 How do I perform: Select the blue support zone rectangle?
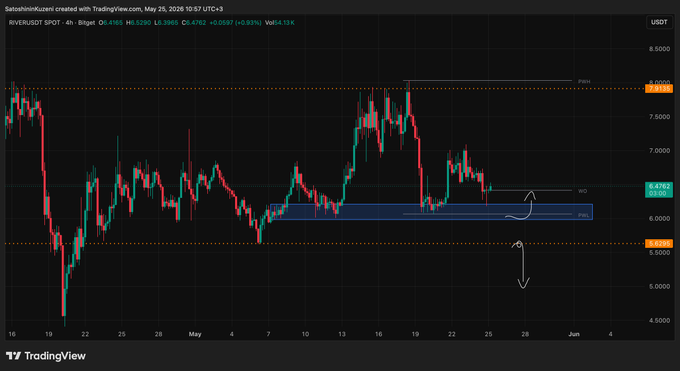432,212
